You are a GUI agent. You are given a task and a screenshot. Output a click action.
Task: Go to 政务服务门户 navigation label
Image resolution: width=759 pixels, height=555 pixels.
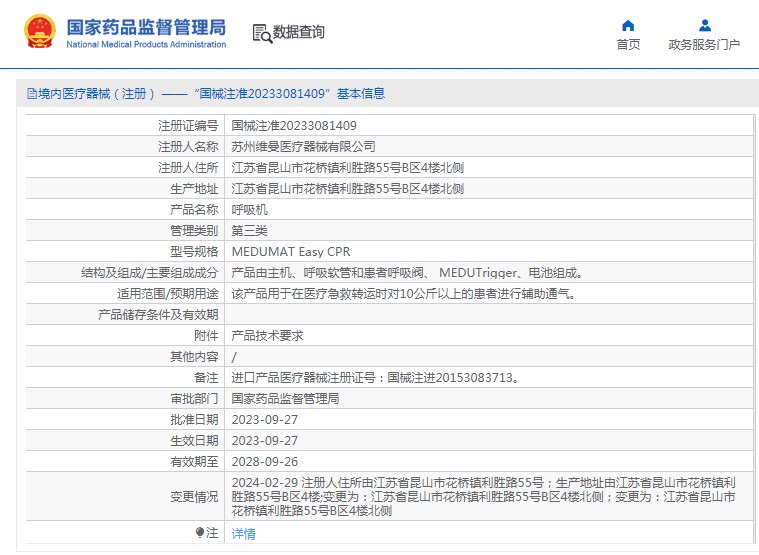click(704, 45)
